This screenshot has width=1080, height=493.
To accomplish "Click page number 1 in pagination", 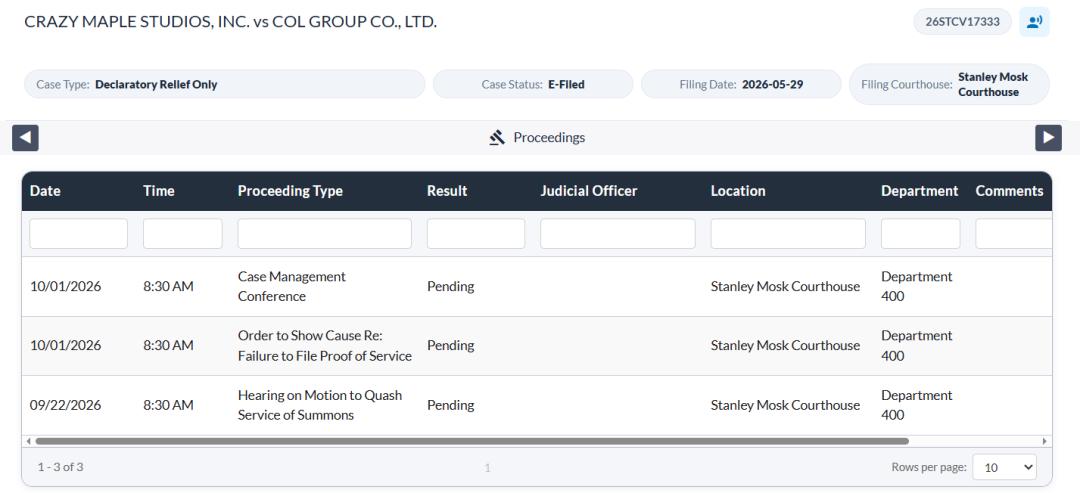I will pos(487,468).
